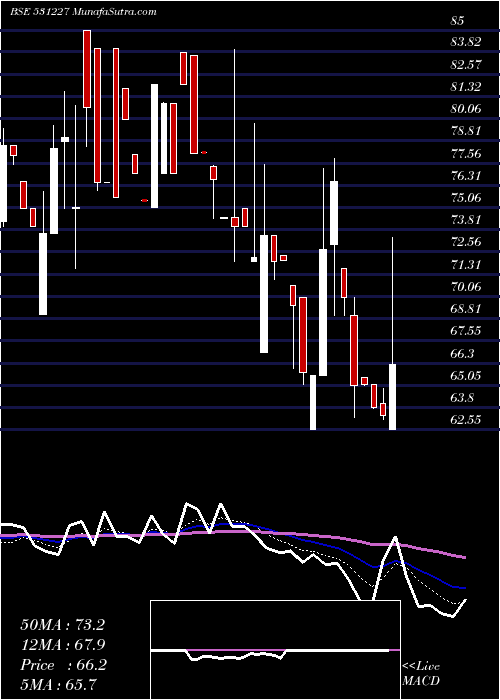This screenshot has width=500, height=700.
Task: Click the <<Live MACD label
Action: tap(421, 673)
